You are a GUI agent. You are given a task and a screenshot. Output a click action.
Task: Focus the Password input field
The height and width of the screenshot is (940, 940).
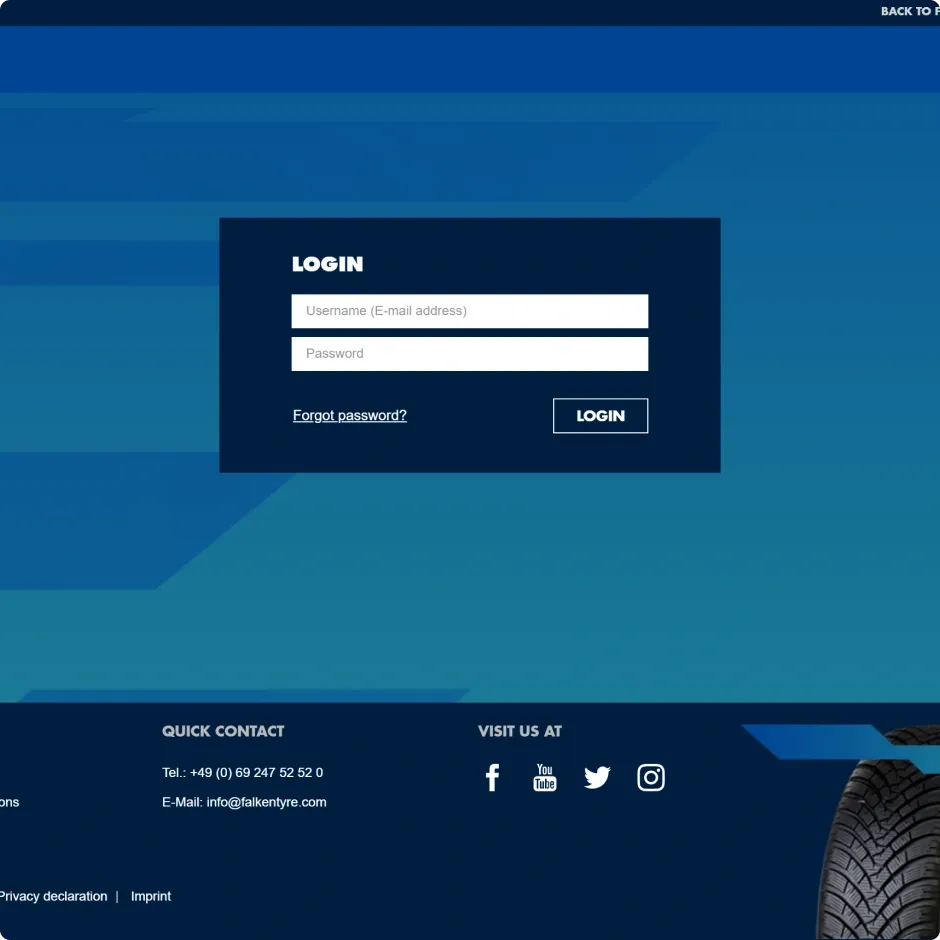coord(469,354)
